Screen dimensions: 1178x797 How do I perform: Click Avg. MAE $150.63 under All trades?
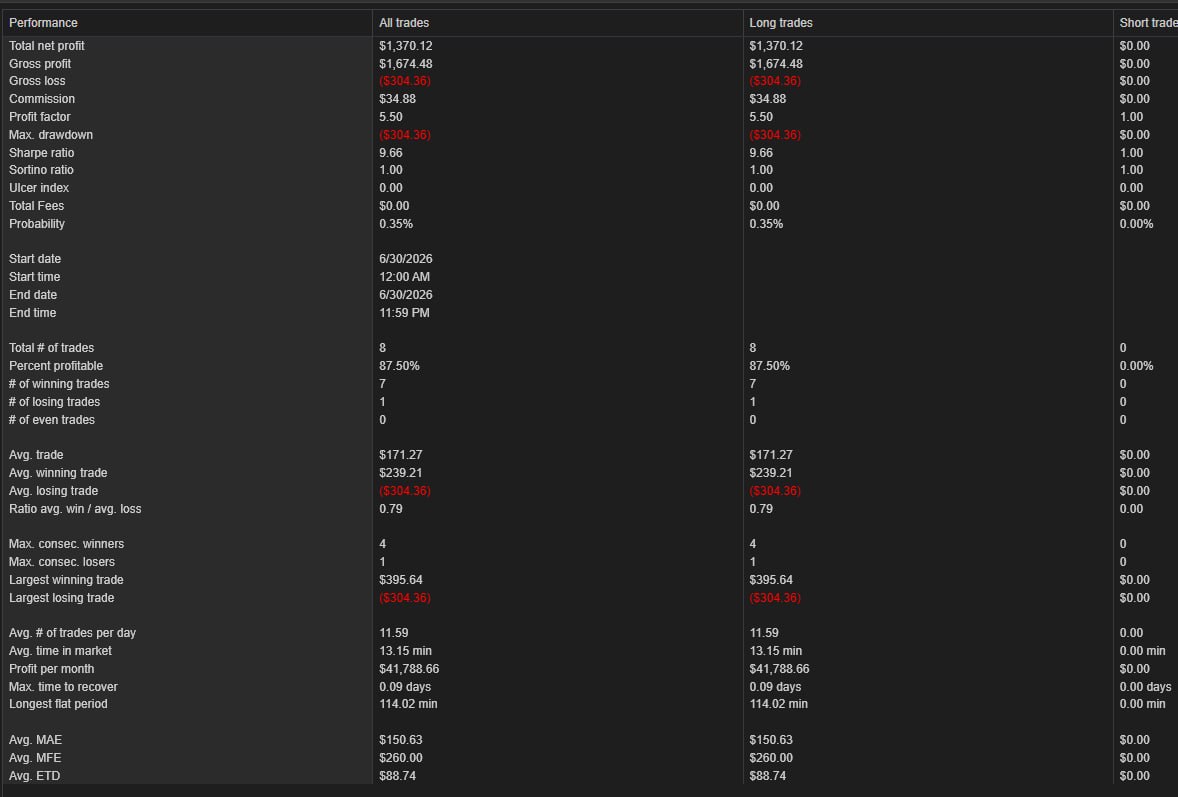[x=400, y=741]
